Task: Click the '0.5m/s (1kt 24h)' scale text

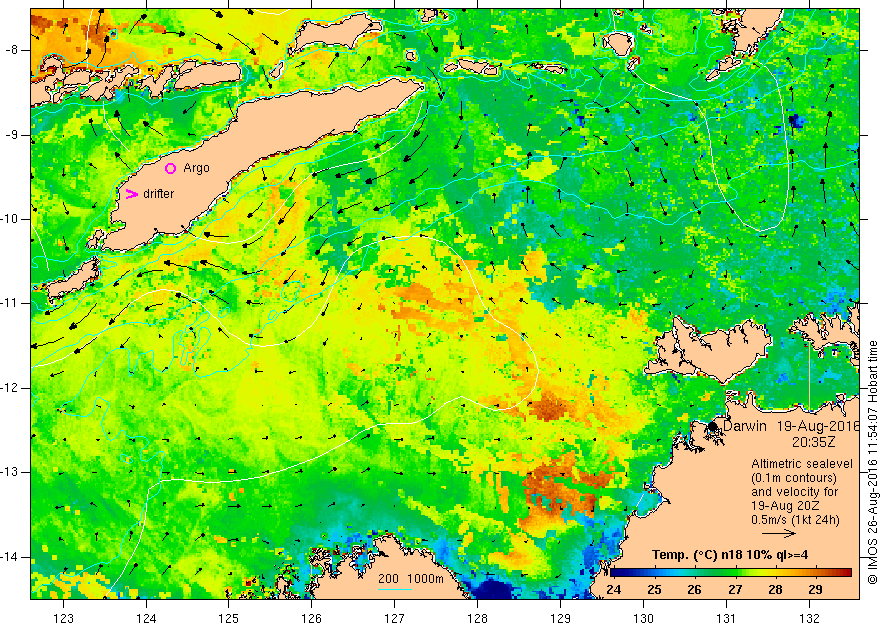Action: click(x=796, y=520)
